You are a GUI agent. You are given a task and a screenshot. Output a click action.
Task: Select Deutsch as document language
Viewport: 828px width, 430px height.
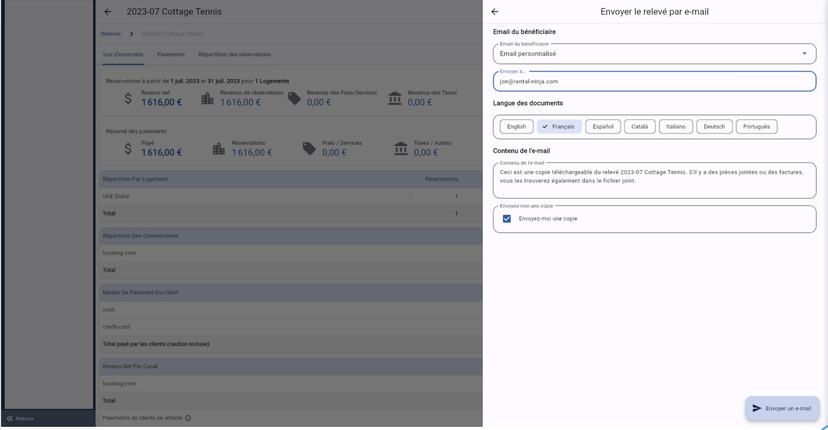714,127
